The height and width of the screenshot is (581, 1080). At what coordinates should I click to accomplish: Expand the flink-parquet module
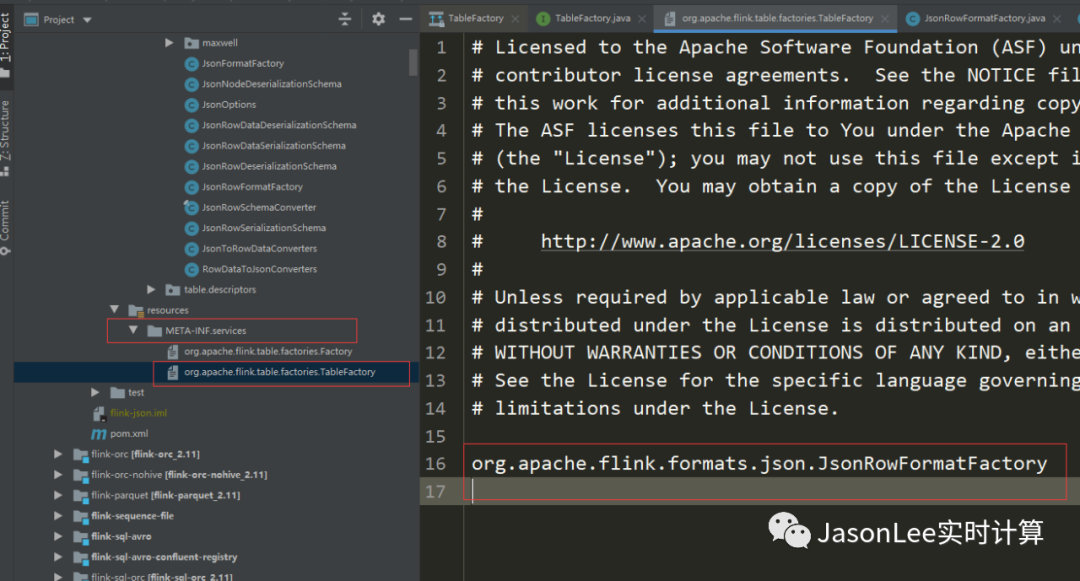(x=58, y=496)
